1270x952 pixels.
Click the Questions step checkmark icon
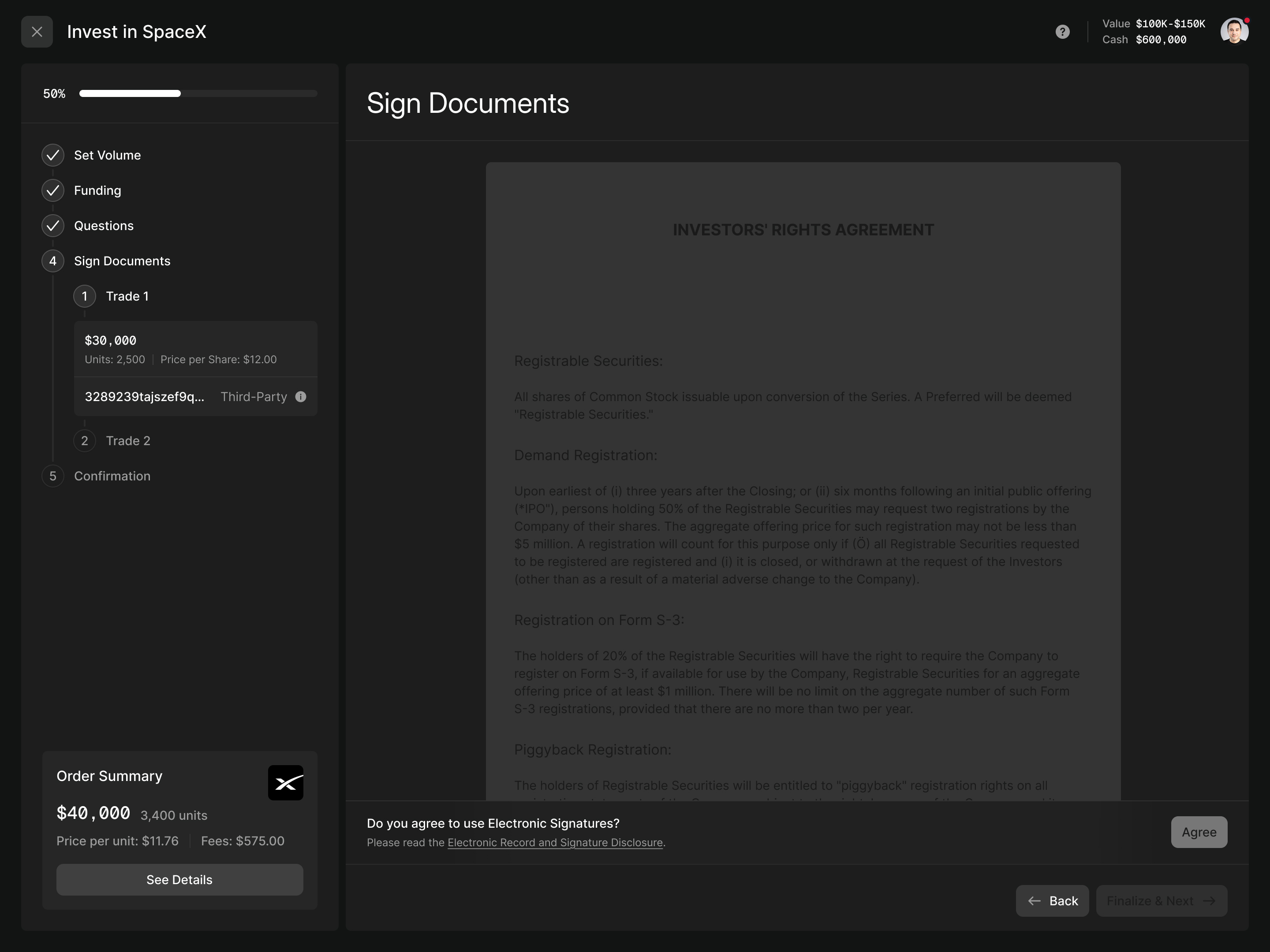pyautogui.click(x=53, y=226)
